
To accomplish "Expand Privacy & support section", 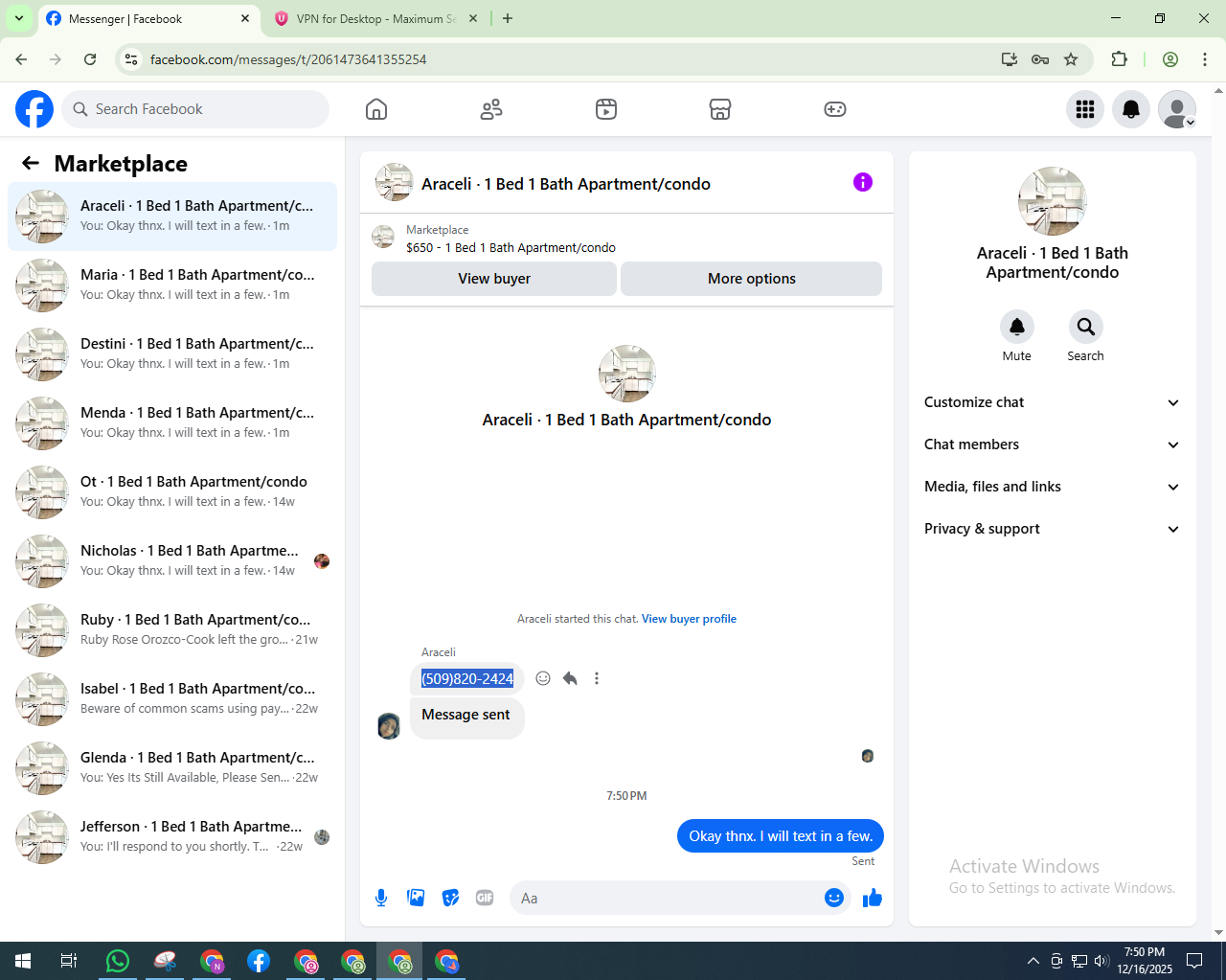I will click(1052, 529).
